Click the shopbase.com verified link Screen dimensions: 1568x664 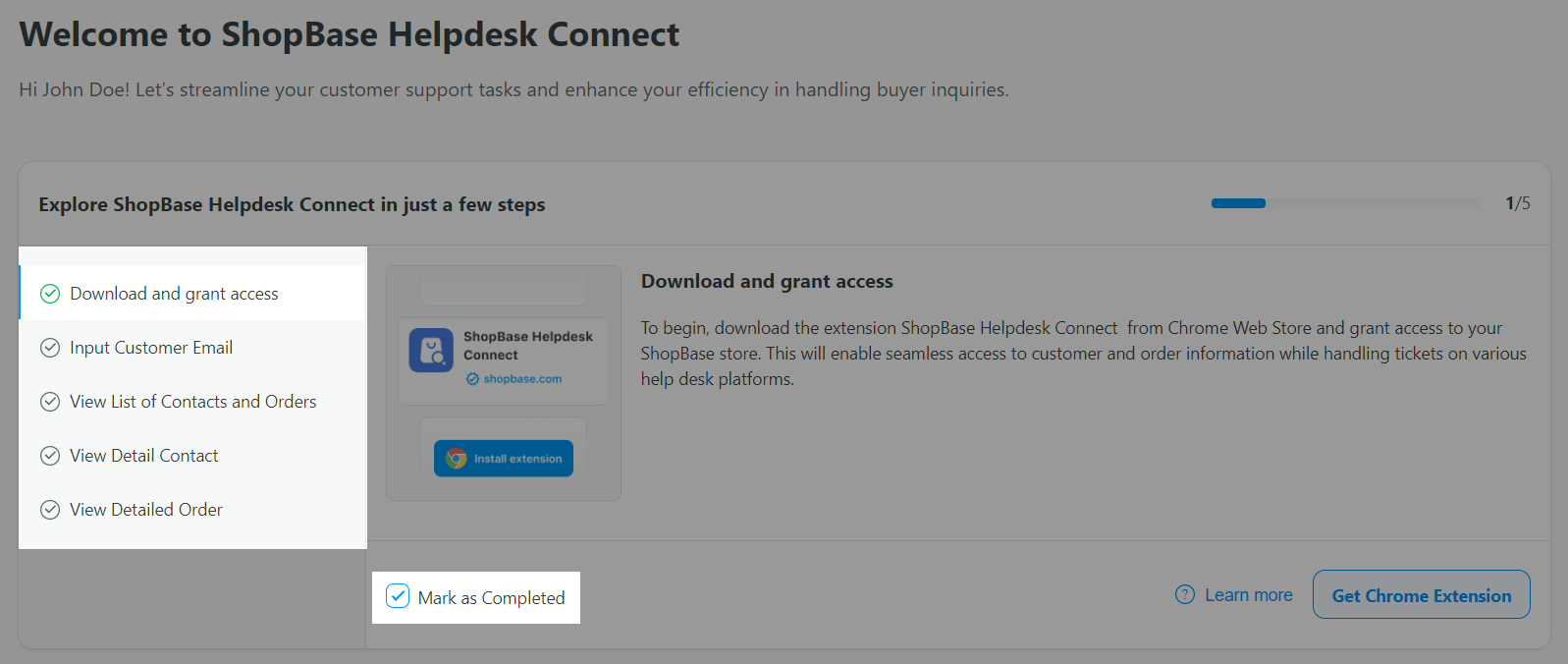[514, 379]
